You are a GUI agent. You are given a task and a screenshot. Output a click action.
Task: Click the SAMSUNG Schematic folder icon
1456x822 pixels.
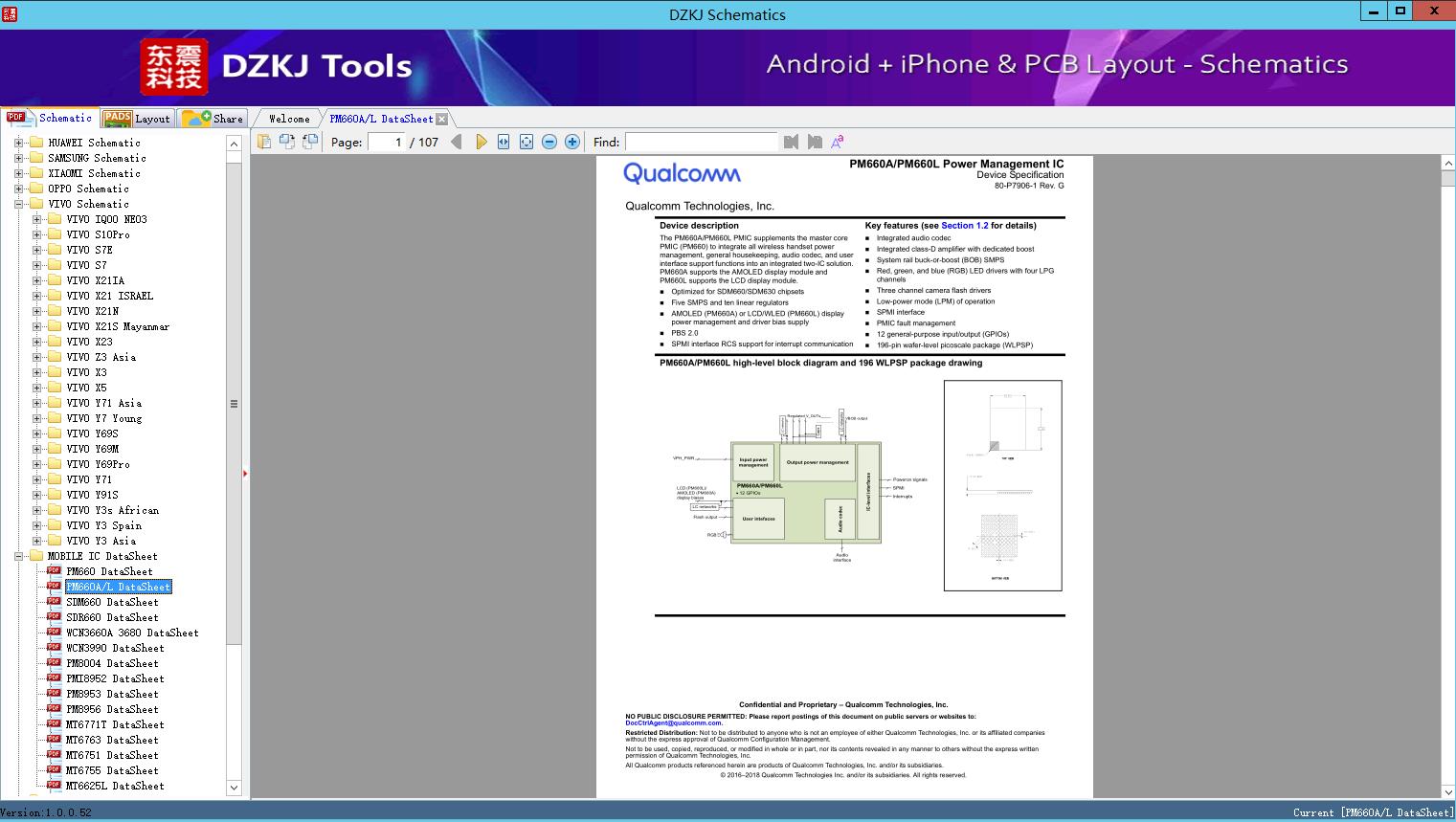(36, 158)
